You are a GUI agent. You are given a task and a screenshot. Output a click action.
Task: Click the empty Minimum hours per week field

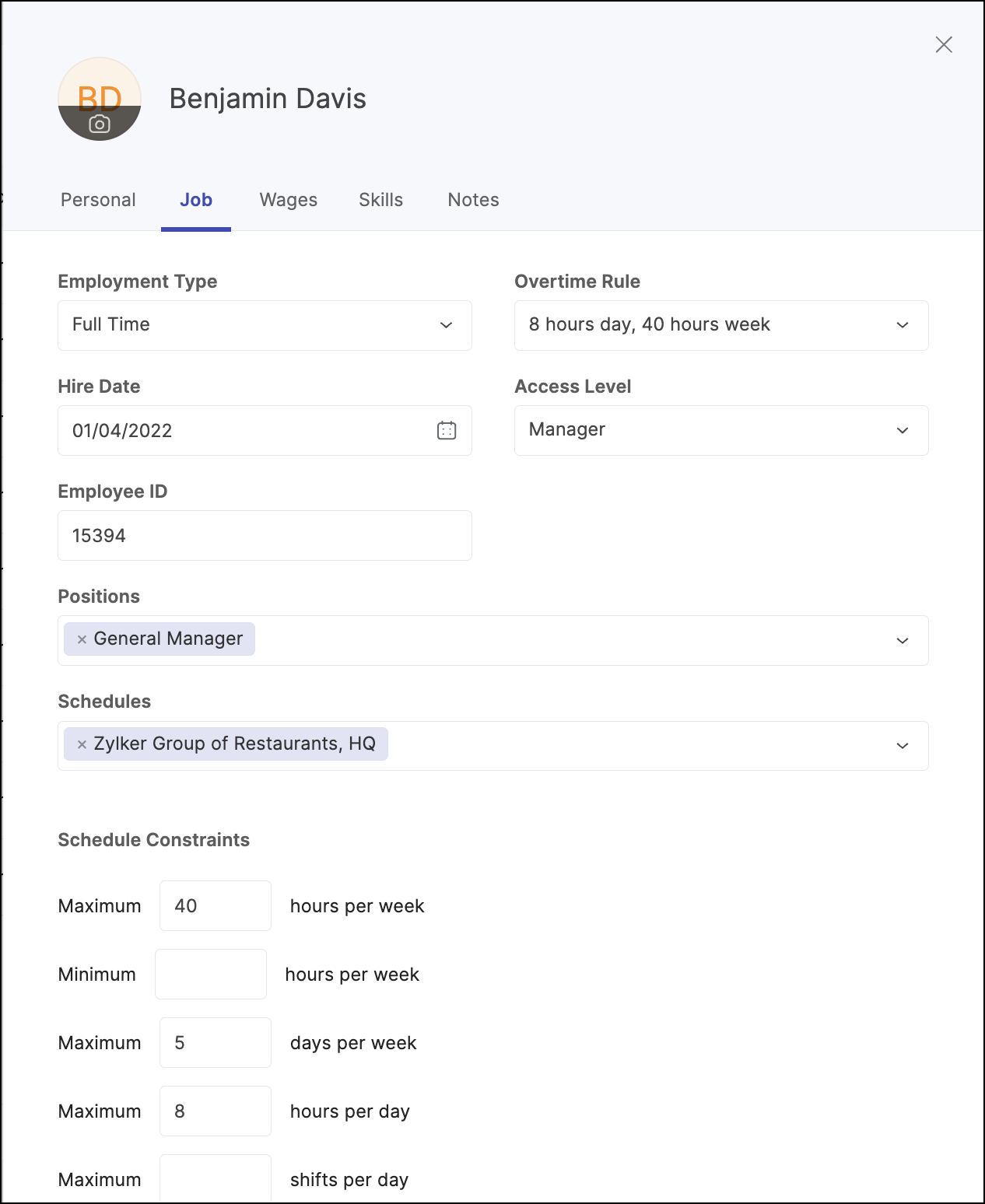tap(211, 974)
